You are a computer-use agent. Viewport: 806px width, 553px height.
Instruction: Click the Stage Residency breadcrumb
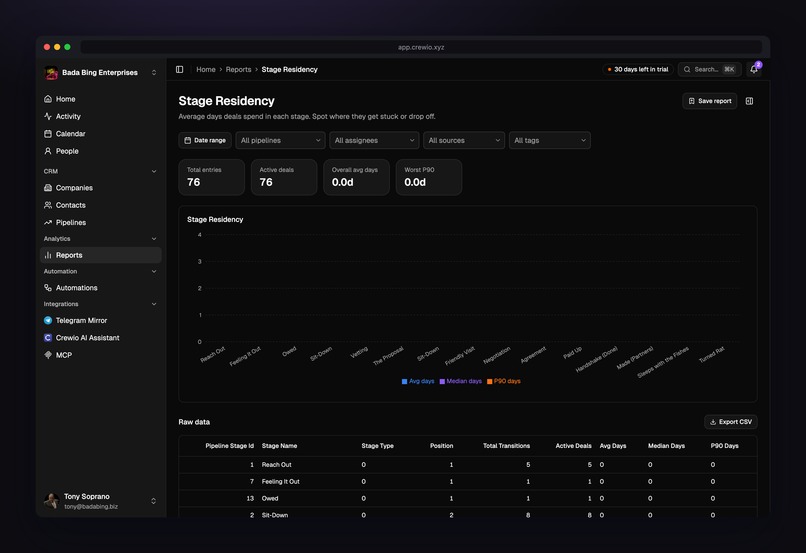coord(289,69)
